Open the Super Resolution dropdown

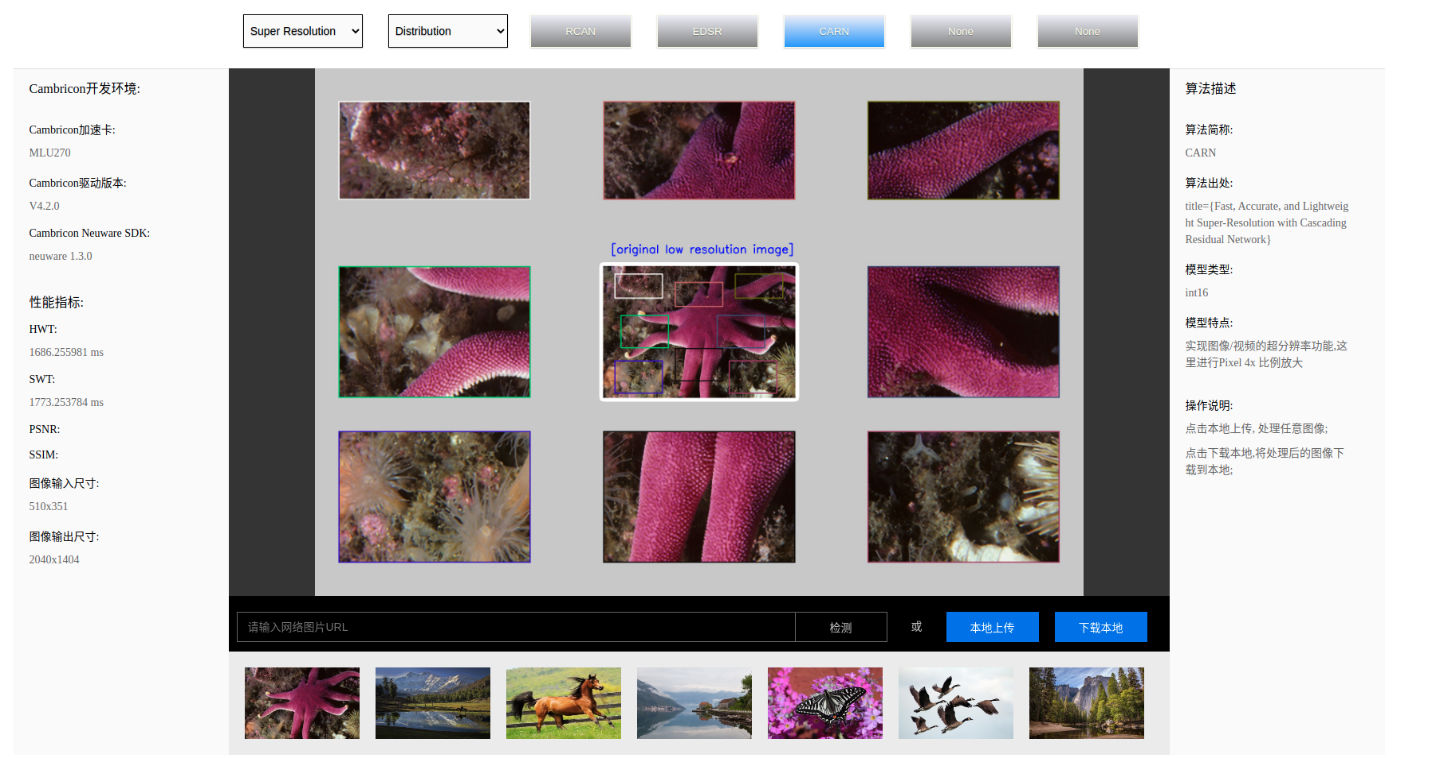coord(302,31)
